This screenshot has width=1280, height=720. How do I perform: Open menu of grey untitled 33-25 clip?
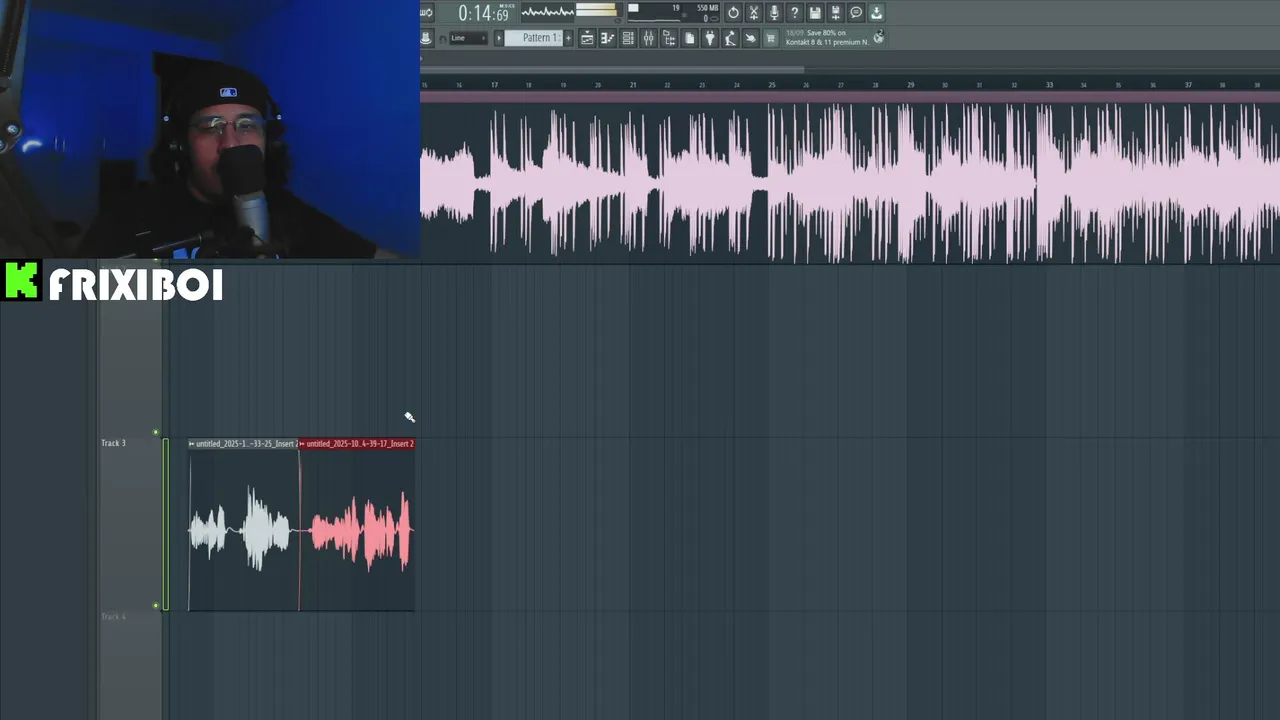192,444
